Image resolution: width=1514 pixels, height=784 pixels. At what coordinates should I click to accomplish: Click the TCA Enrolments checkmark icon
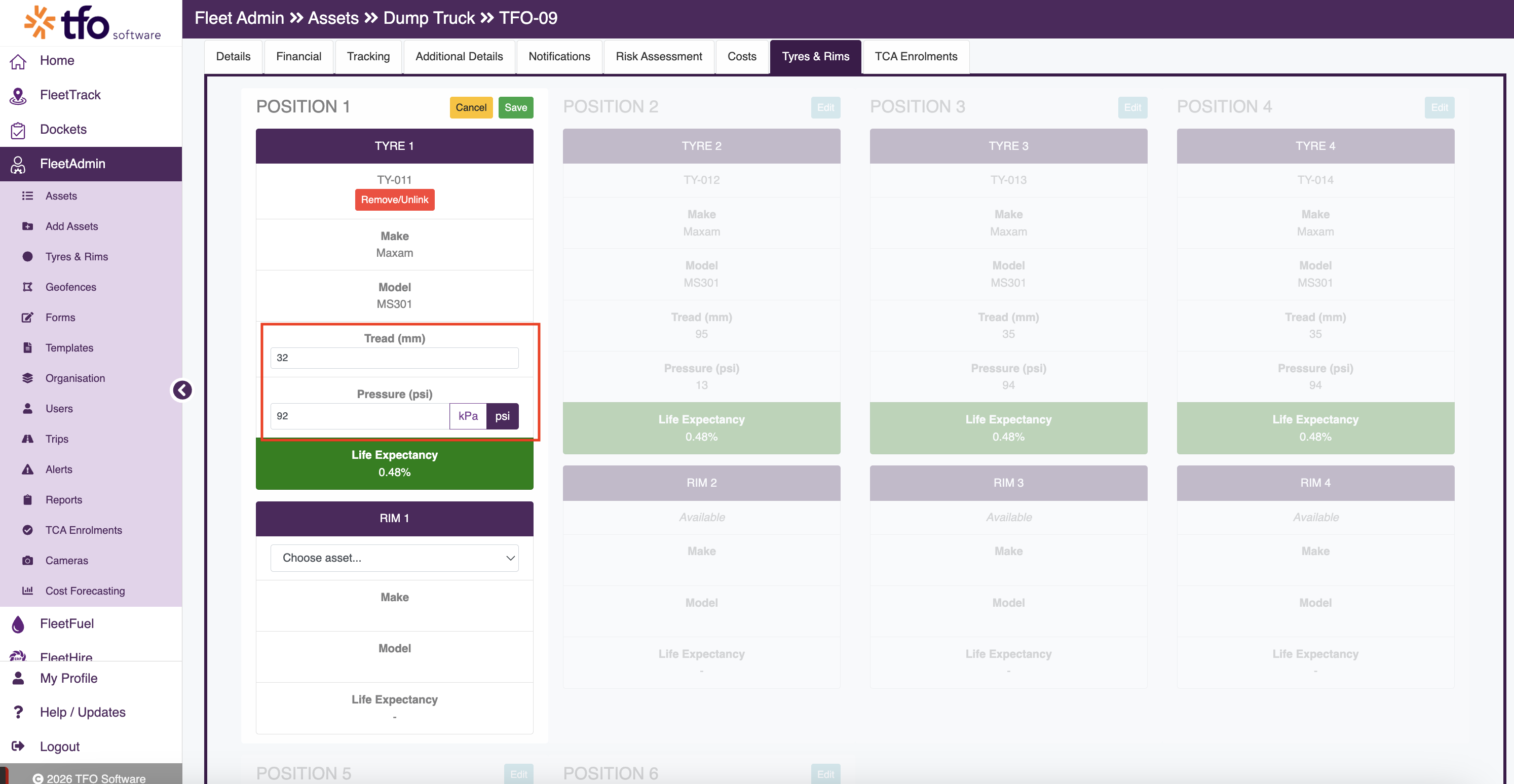[x=28, y=530]
